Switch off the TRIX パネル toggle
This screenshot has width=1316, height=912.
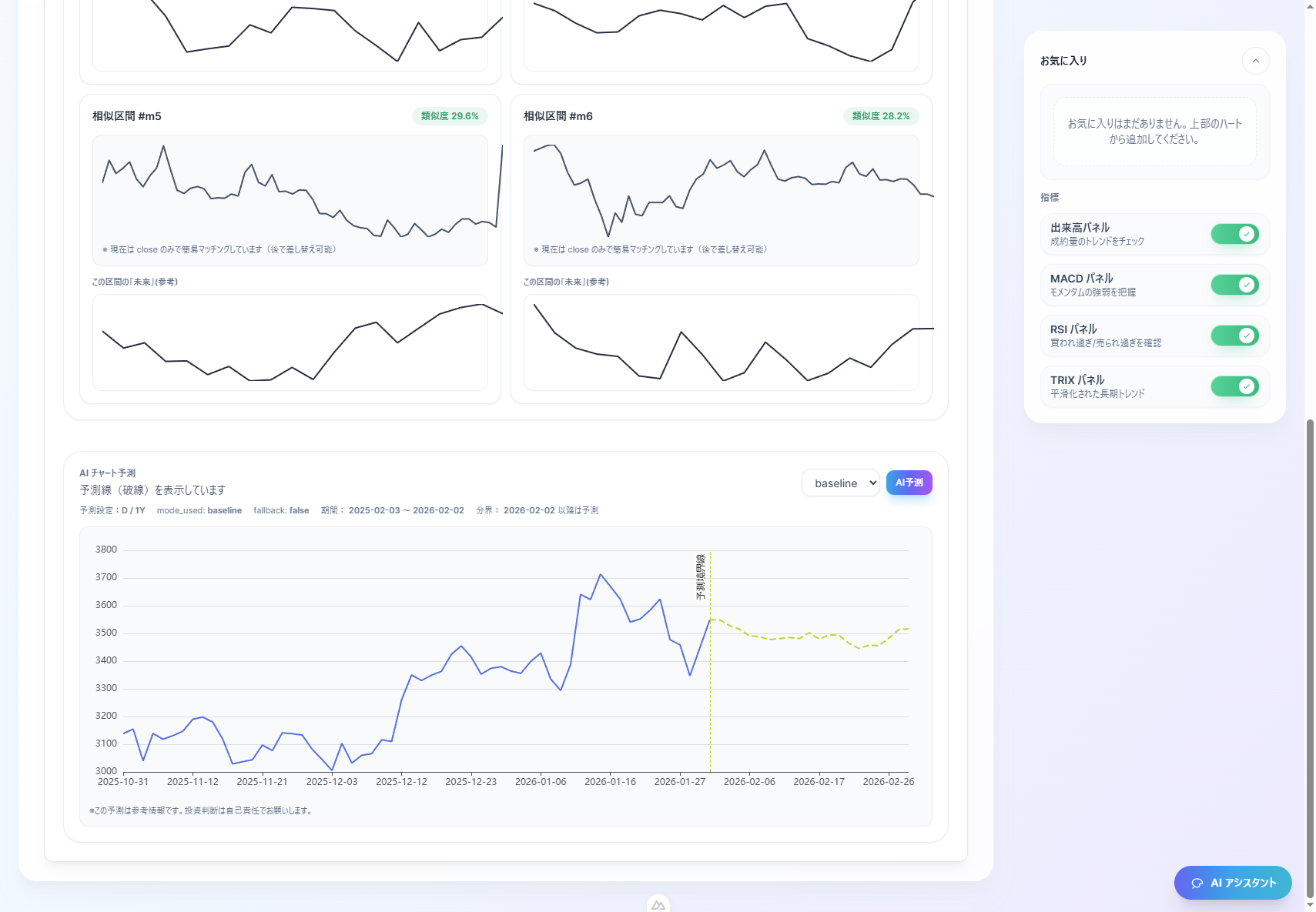(1234, 386)
